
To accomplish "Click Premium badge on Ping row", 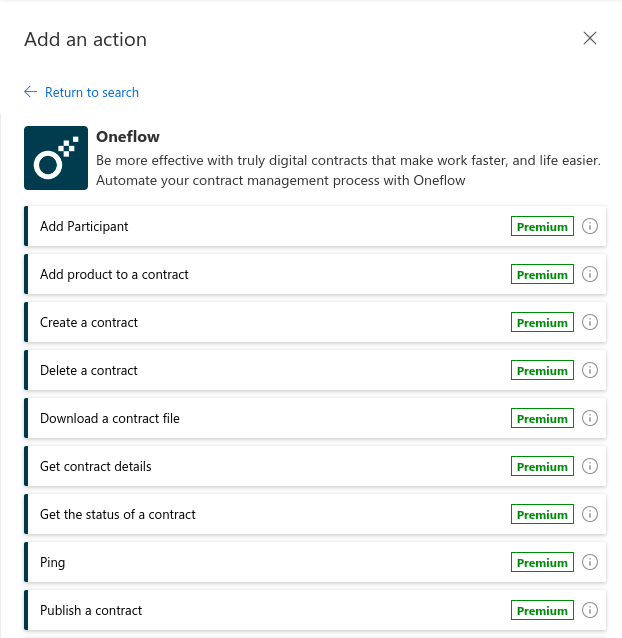I will coord(542,562).
